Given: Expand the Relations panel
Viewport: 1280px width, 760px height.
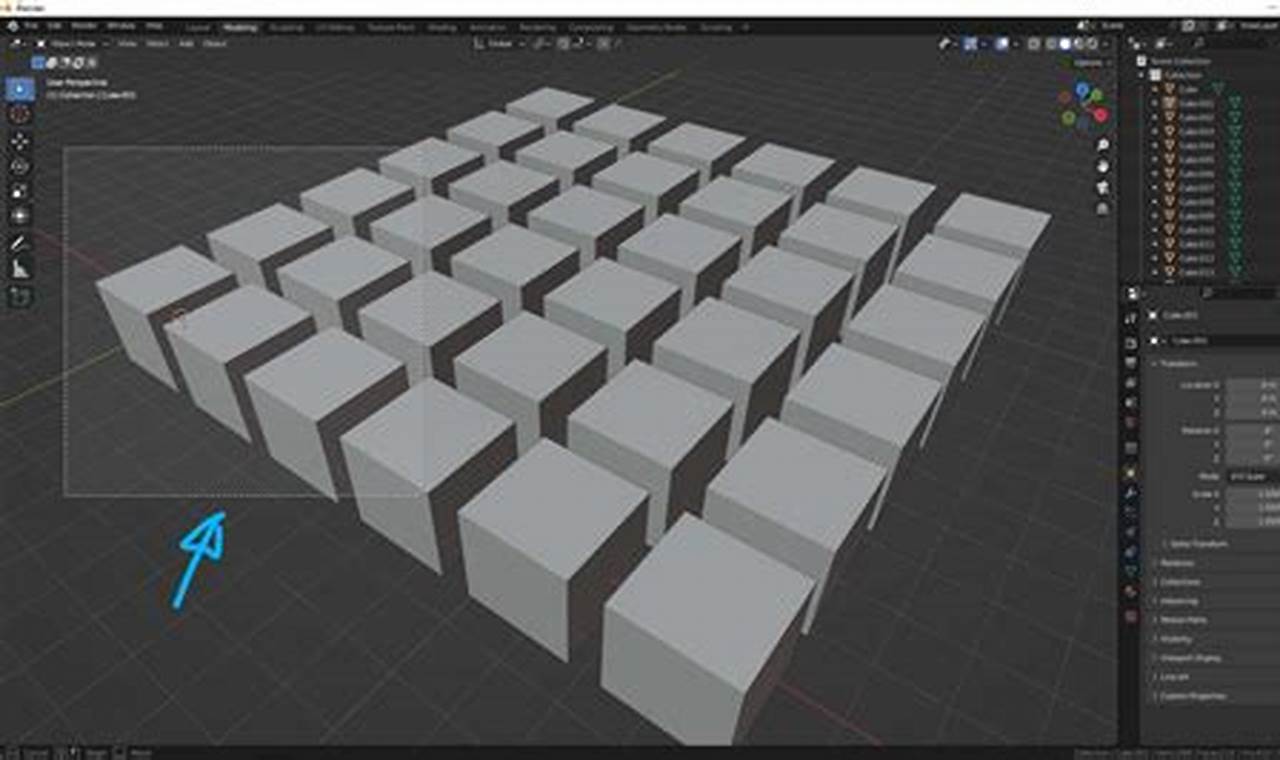Looking at the screenshot, I should click(x=1177, y=563).
